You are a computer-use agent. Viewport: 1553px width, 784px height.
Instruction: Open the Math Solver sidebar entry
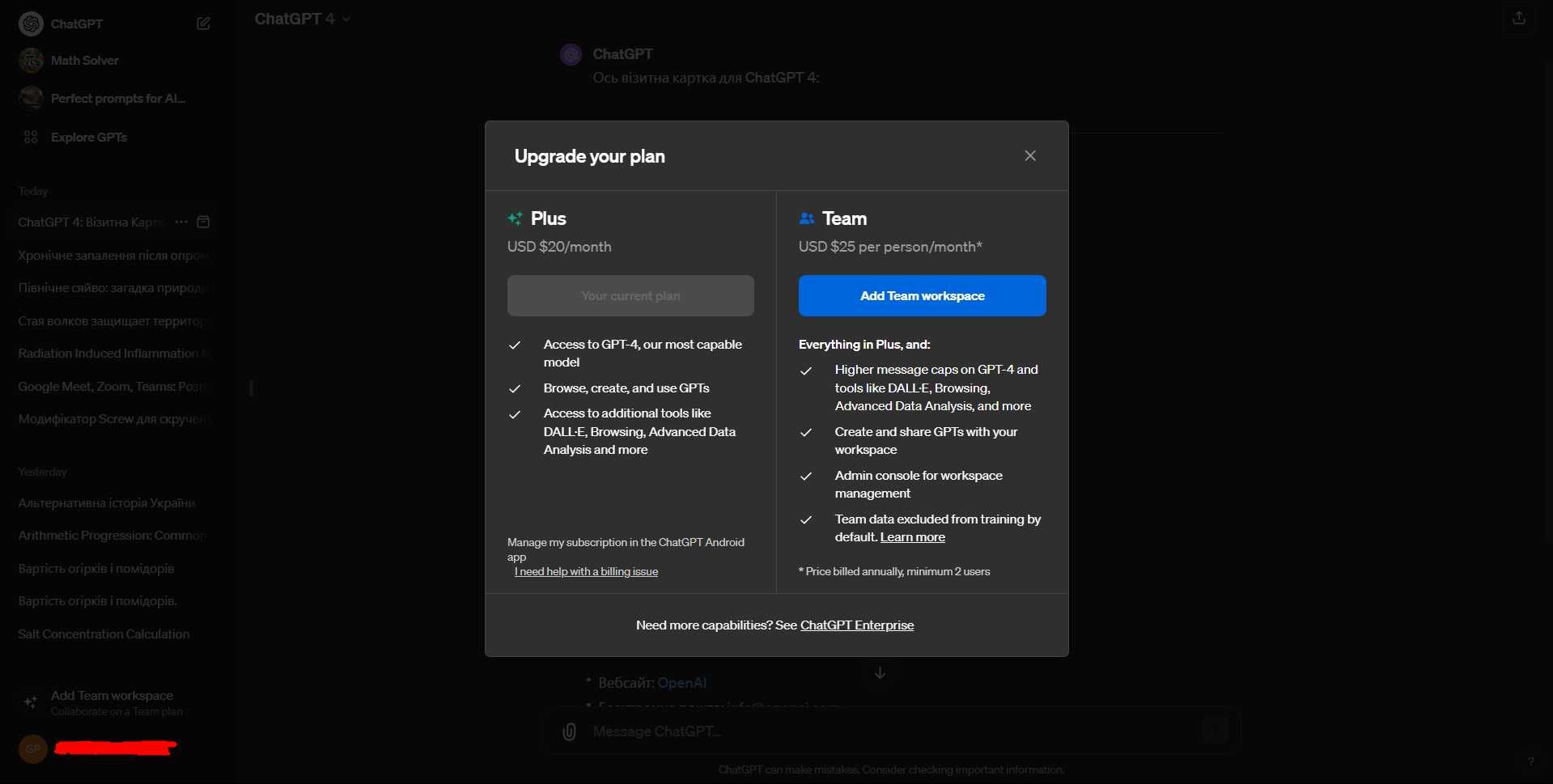tap(117, 60)
